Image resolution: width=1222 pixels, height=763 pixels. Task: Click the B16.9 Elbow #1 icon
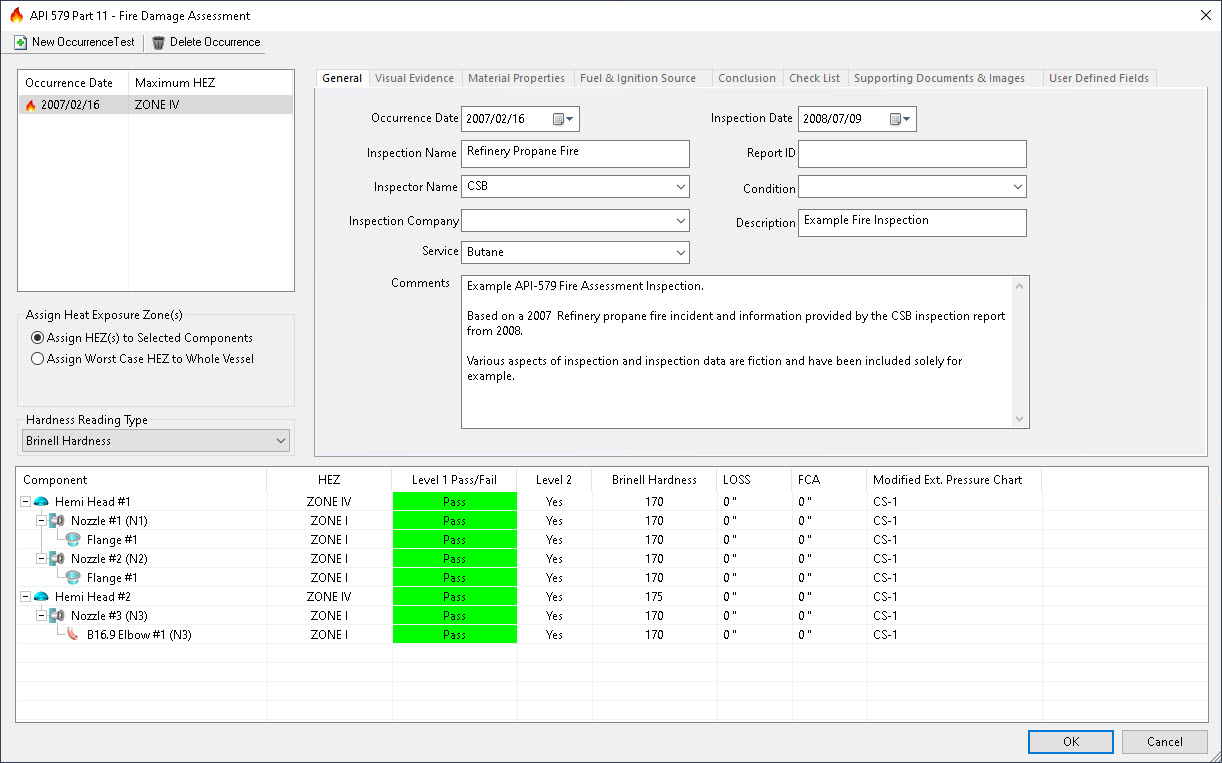73,635
